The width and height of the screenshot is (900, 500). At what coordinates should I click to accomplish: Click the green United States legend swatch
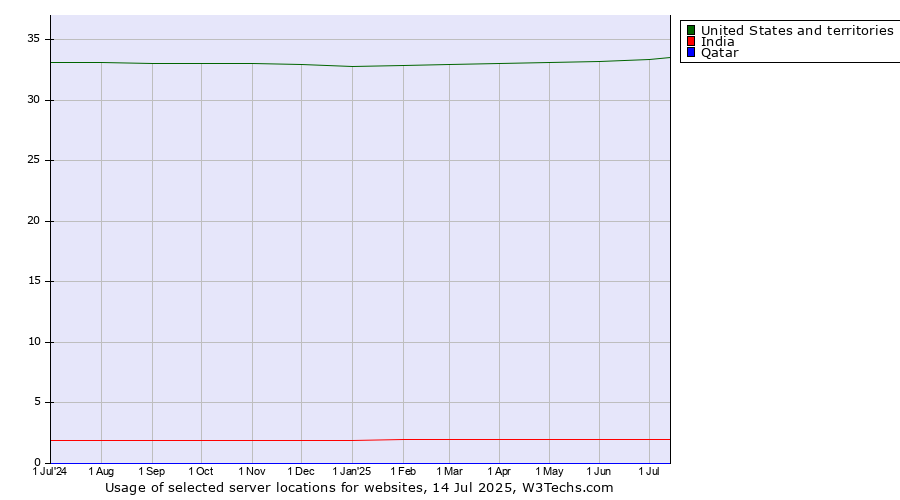[x=691, y=30]
